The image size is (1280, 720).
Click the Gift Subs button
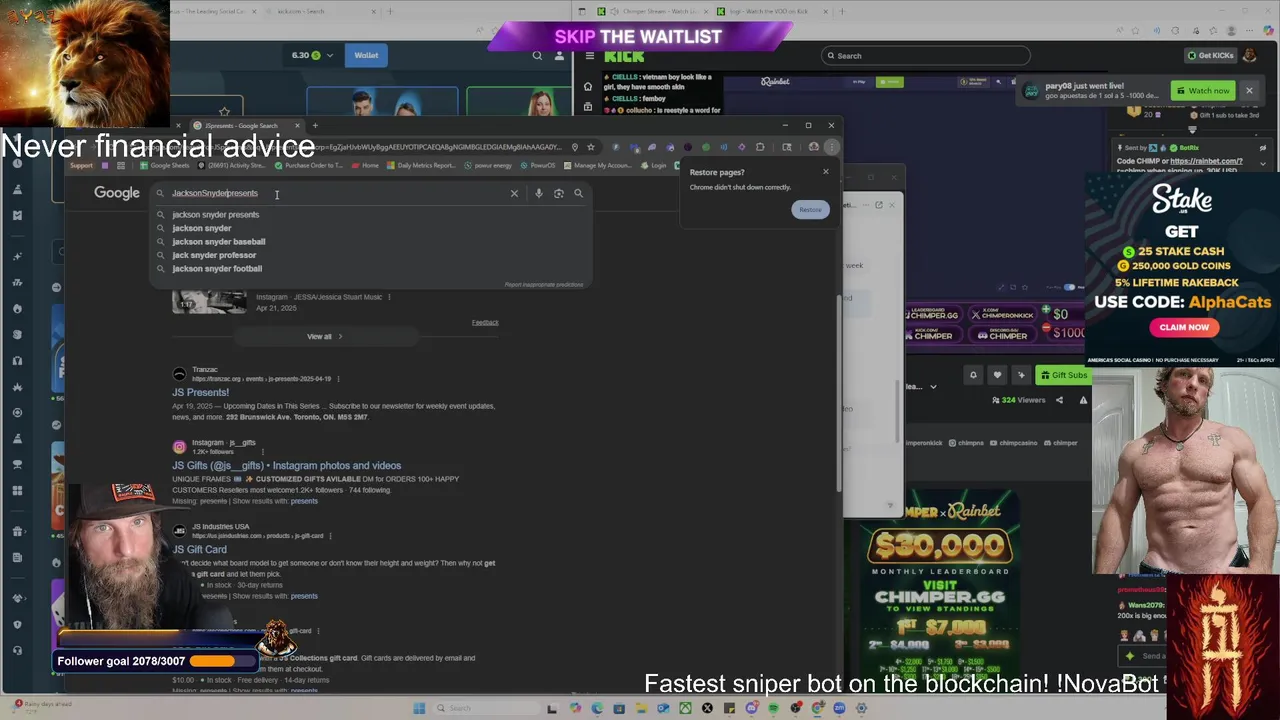click(x=1063, y=375)
